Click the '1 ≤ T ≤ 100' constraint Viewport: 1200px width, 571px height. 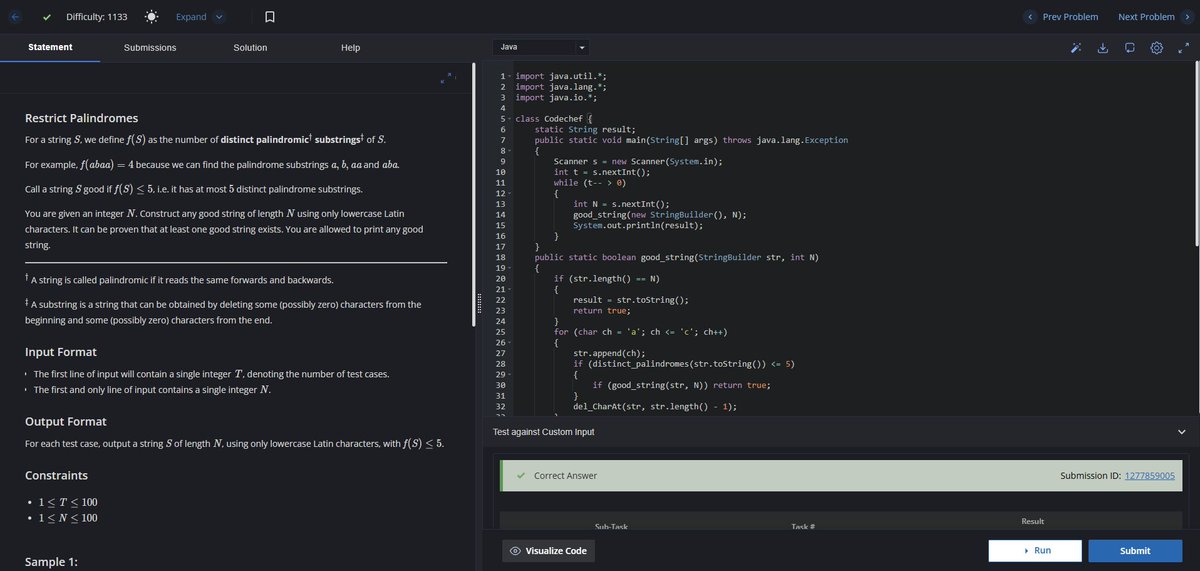pyautogui.click(x=66, y=502)
